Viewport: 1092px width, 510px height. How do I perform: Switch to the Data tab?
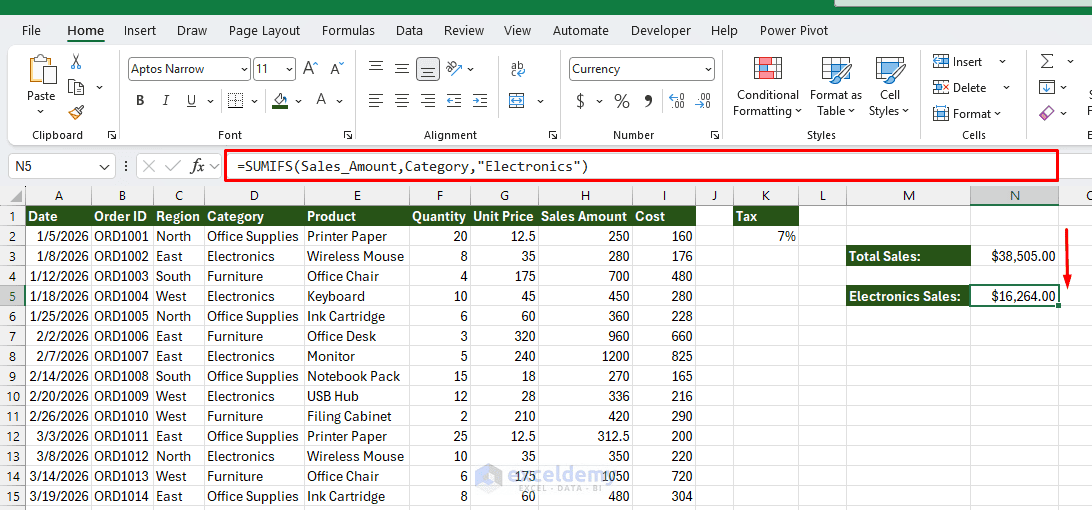[x=410, y=31]
